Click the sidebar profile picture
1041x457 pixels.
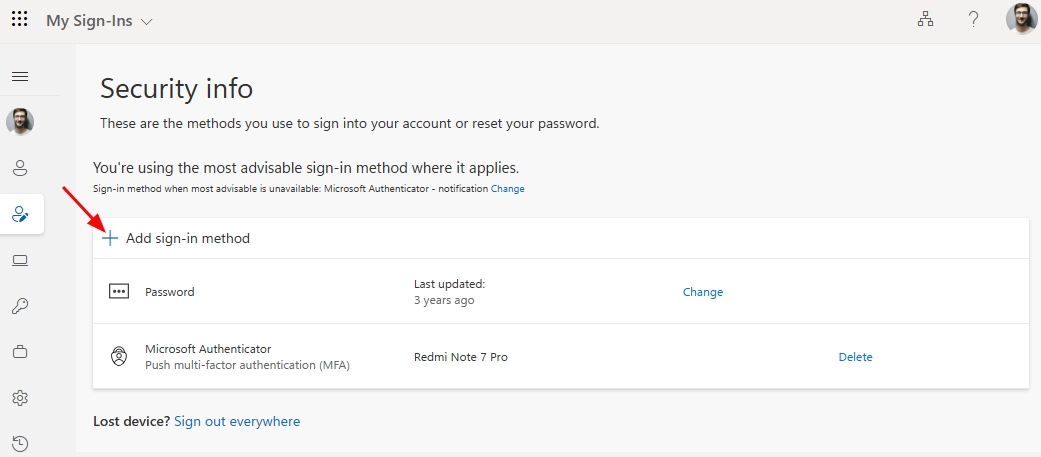20,122
